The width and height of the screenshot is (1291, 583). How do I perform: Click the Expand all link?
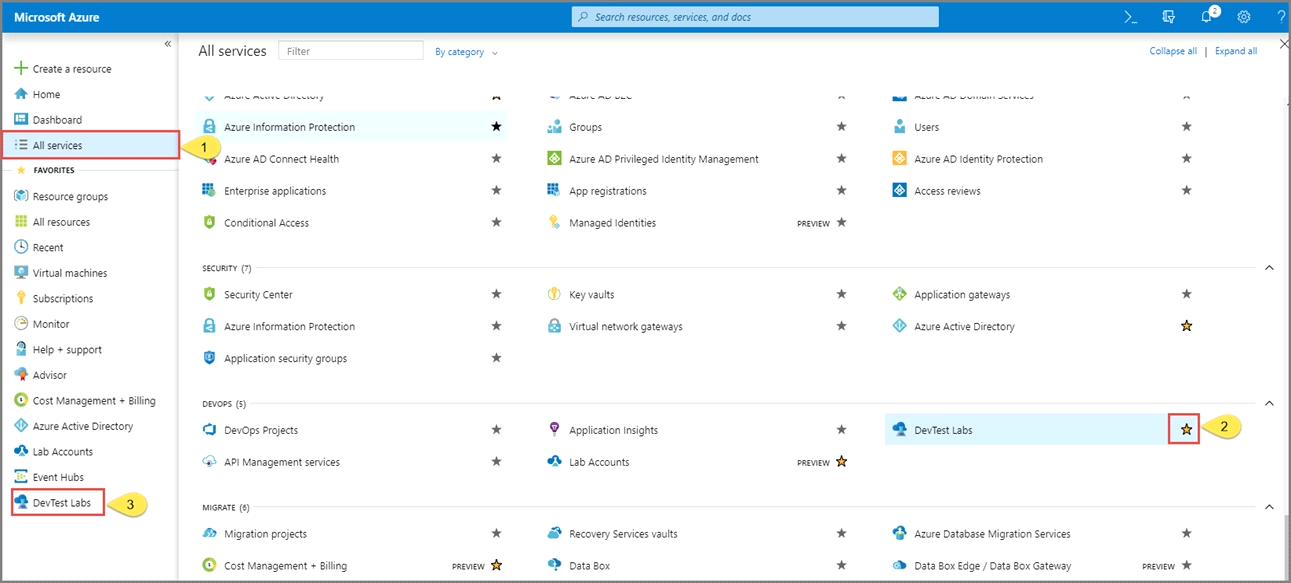[x=1236, y=51]
